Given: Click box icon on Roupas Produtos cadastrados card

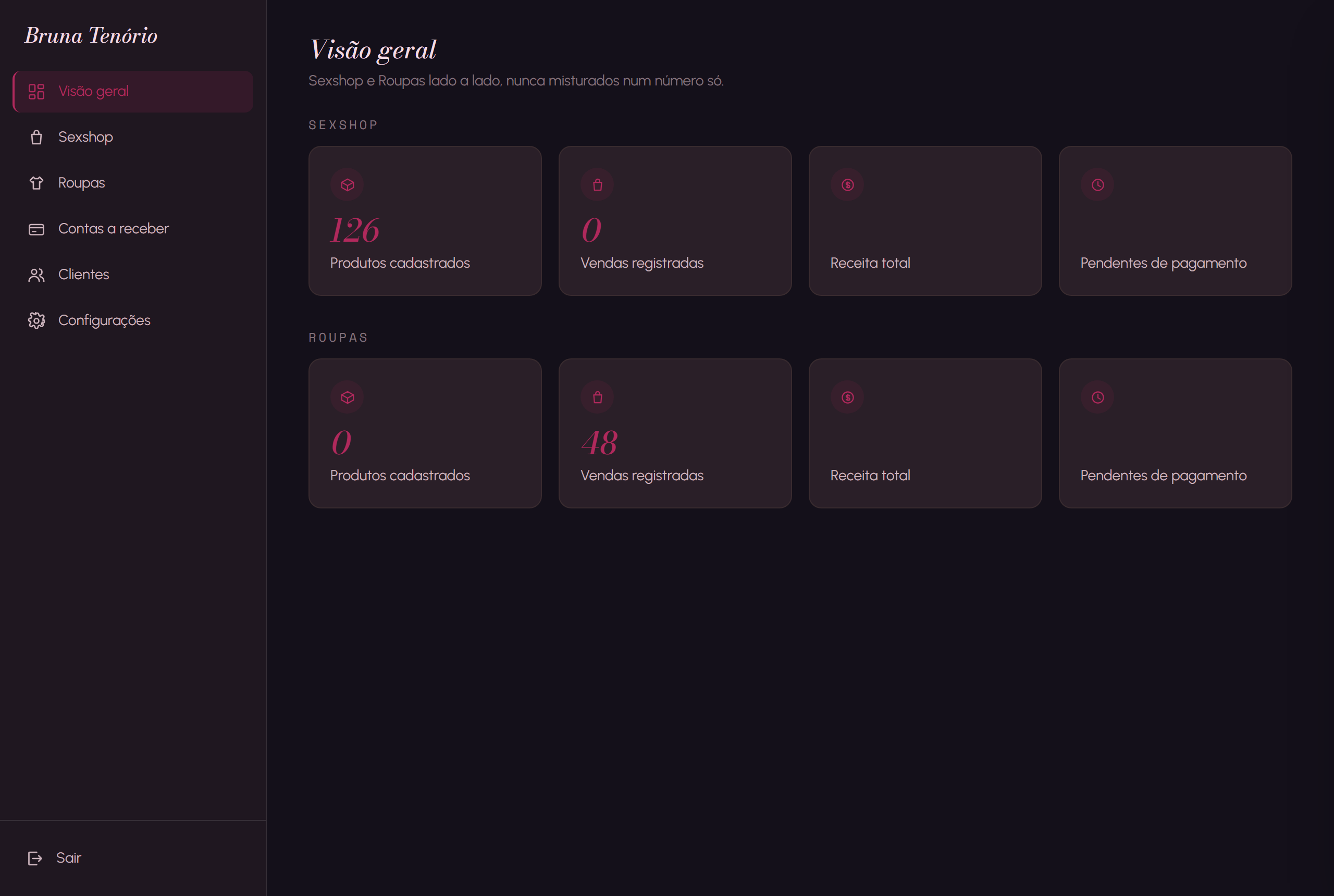Looking at the screenshot, I should (x=348, y=397).
